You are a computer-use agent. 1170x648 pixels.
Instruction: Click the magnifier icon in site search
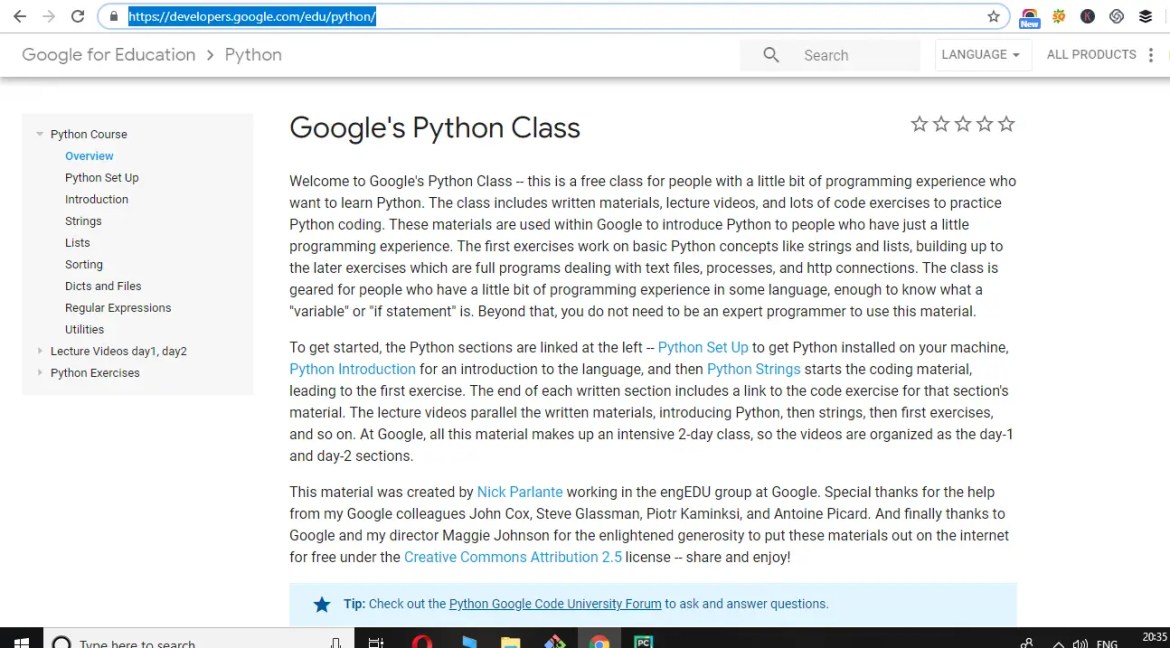click(x=772, y=54)
